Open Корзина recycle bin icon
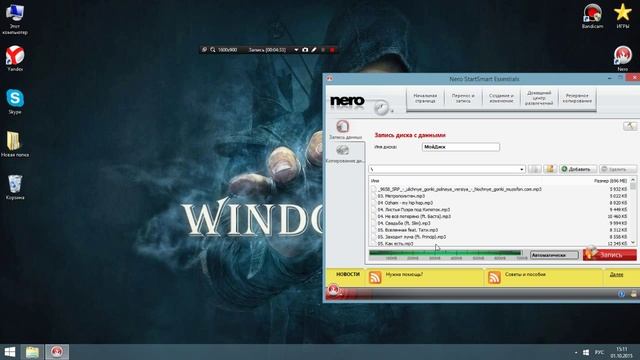 point(15,187)
